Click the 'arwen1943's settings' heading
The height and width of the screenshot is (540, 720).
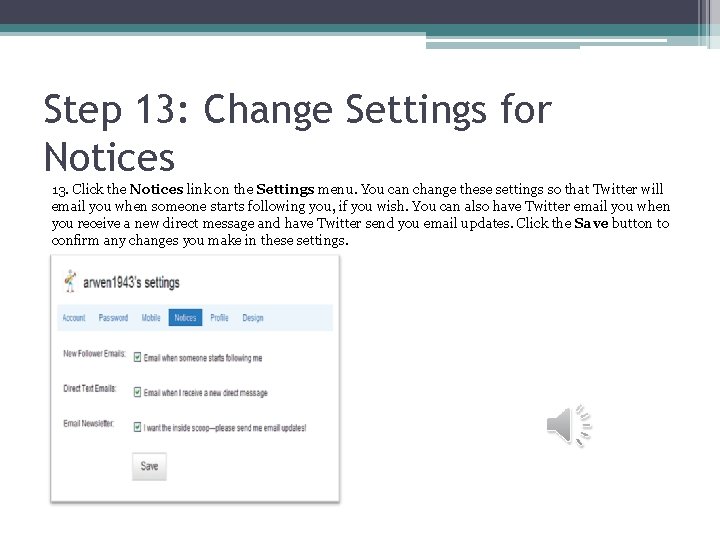pos(131,282)
